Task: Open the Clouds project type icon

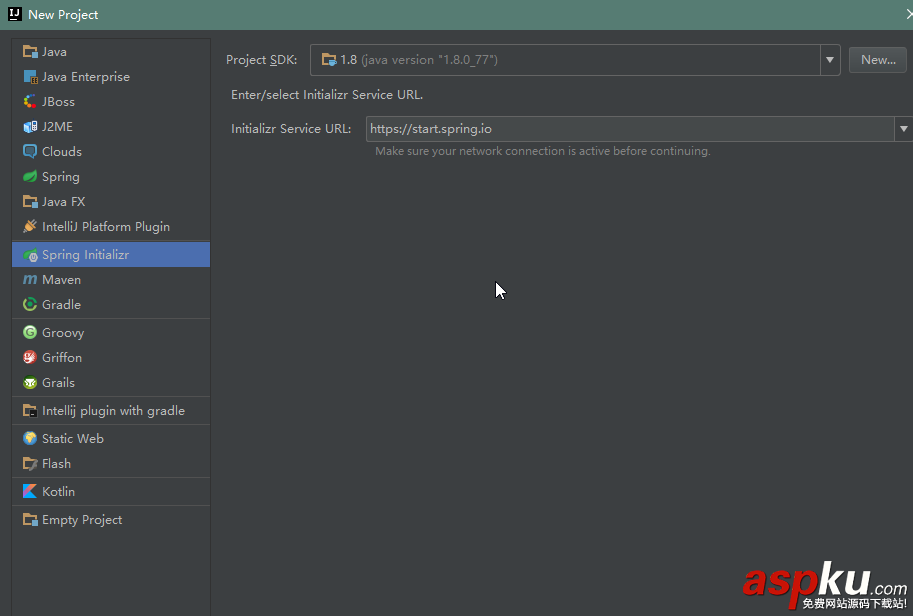Action: pyautogui.click(x=30, y=152)
